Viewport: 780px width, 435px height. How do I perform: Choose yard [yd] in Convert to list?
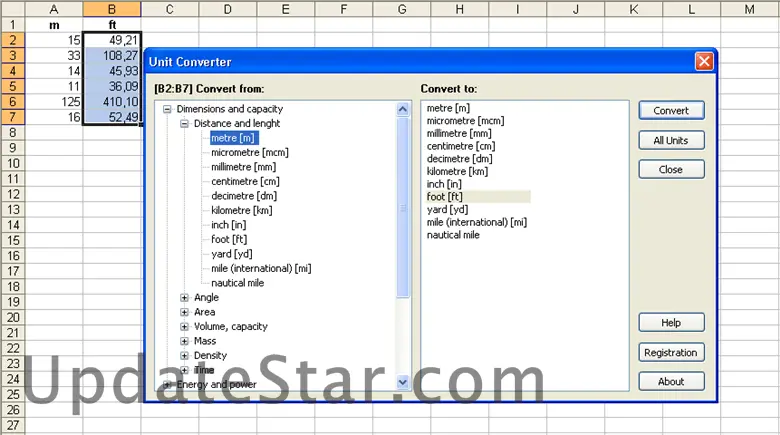[447, 210]
